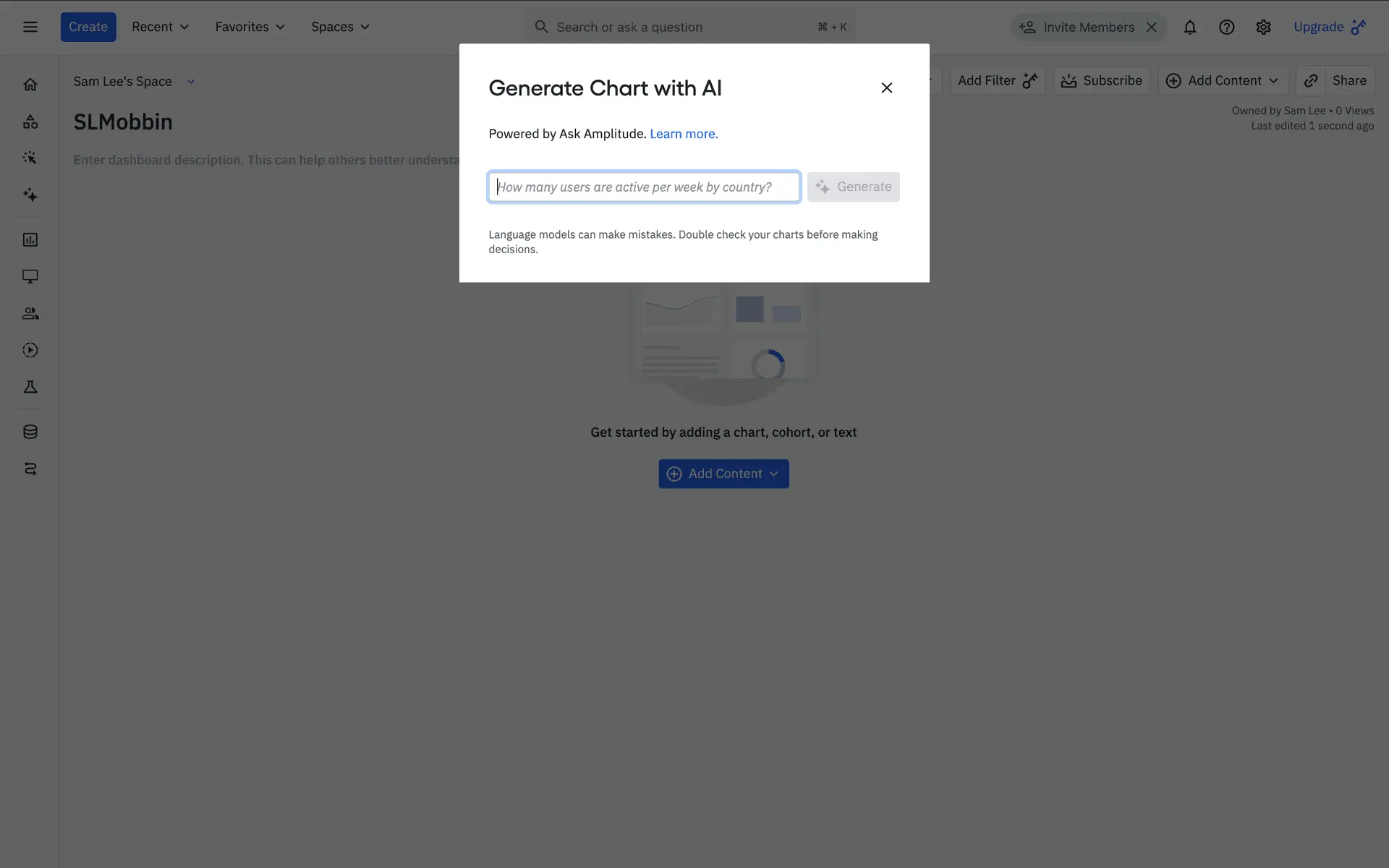Close the Generate Chart with AI dialog
The image size is (1389, 868).
click(886, 88)
